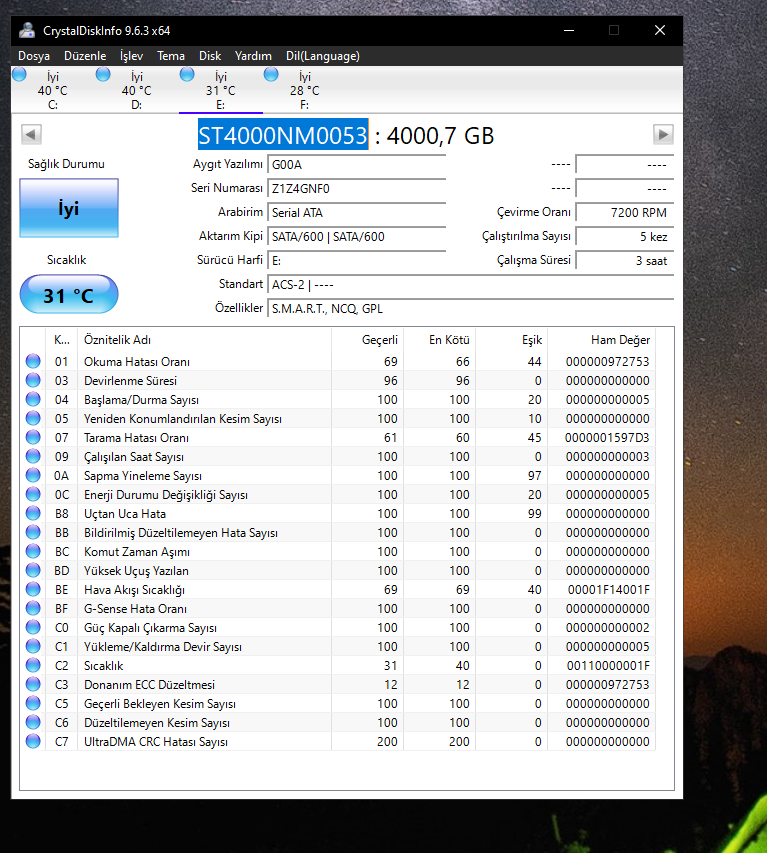Click the Öznitelik Adı column header
Image resolution: width=767 pixels, height=853 pixels.
pos(205,340)
